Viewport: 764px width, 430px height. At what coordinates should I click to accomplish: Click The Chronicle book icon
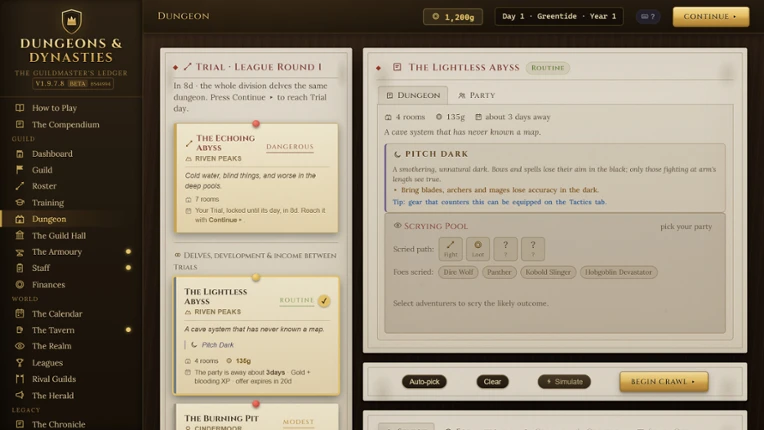[x=19, y=424]
